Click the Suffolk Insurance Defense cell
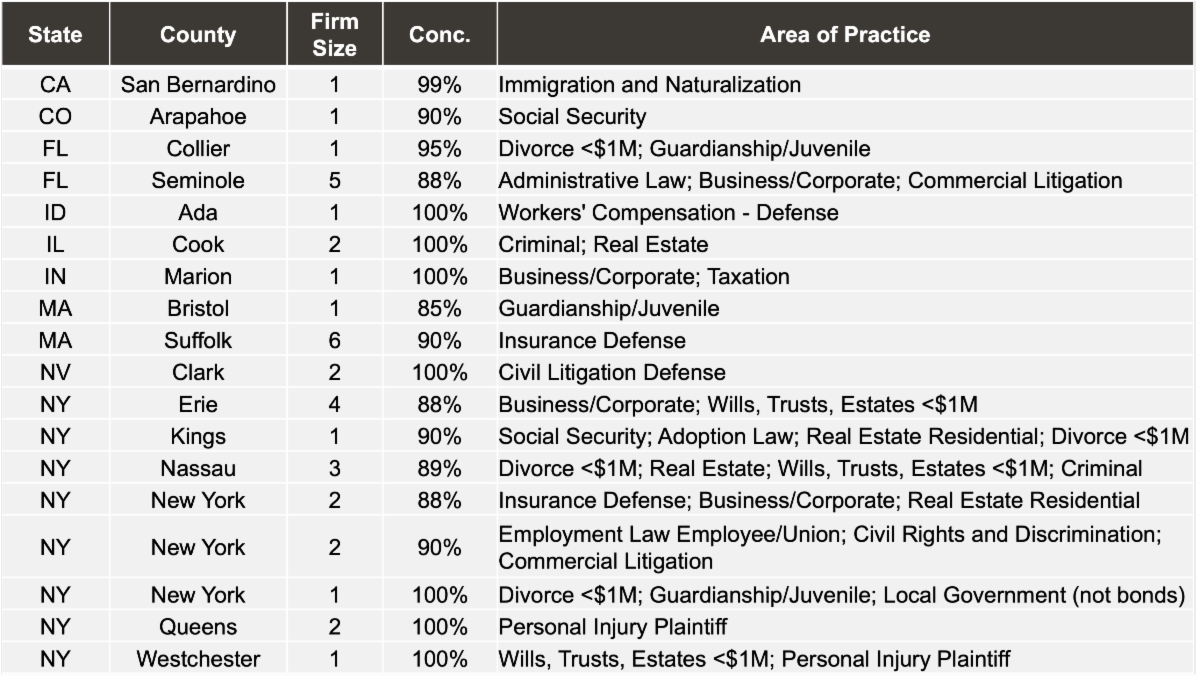Screen dimensions: 1200x687 pyautogui.click(x=592, y=341)
